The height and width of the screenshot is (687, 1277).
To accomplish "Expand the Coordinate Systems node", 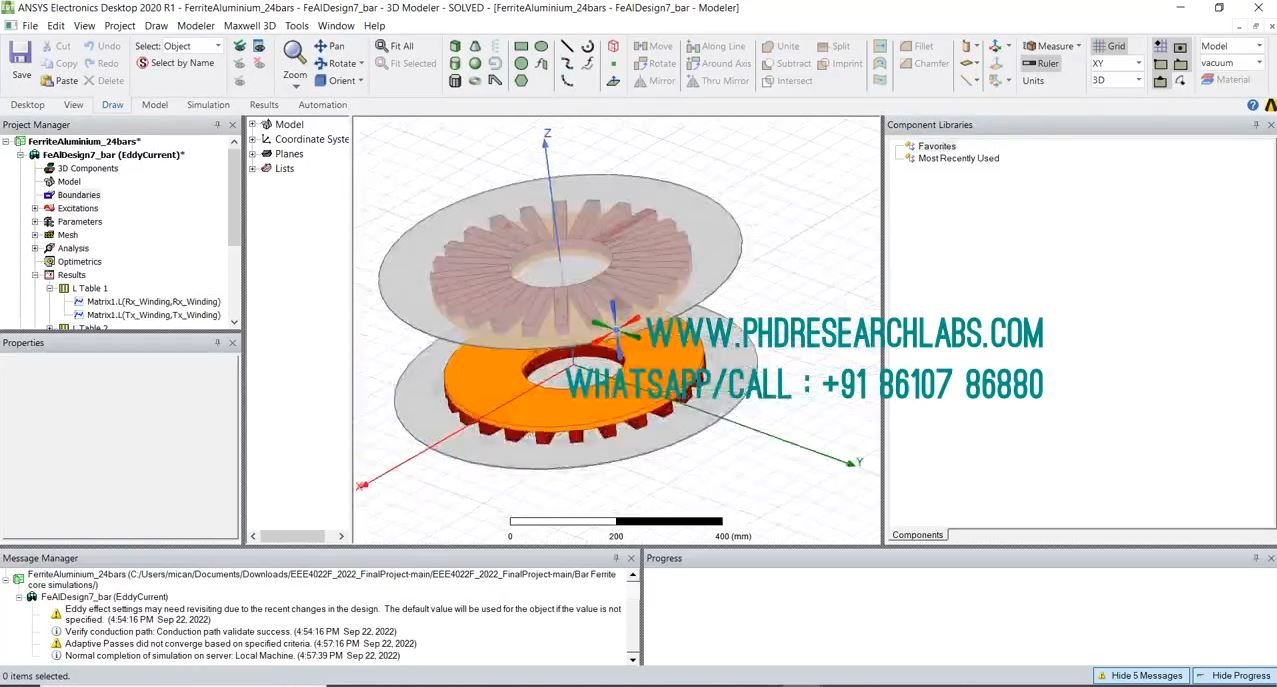I will [x=253, y=139].
